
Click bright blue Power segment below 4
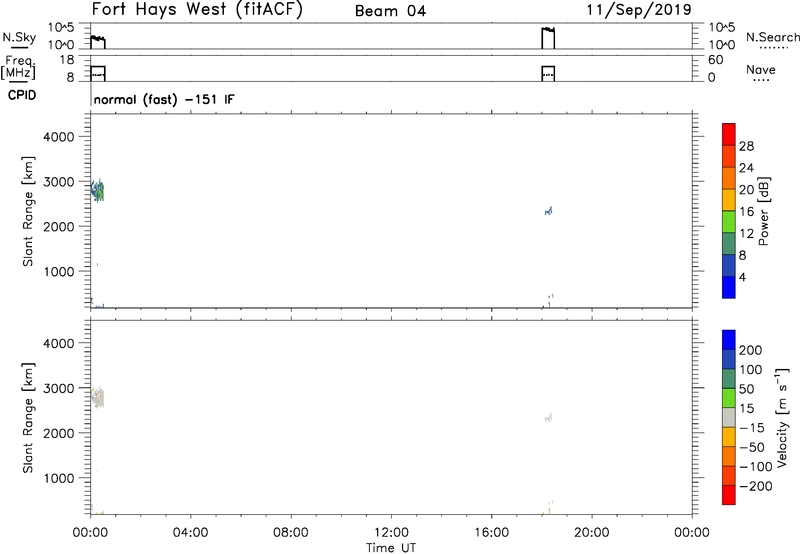pos(729,287)
